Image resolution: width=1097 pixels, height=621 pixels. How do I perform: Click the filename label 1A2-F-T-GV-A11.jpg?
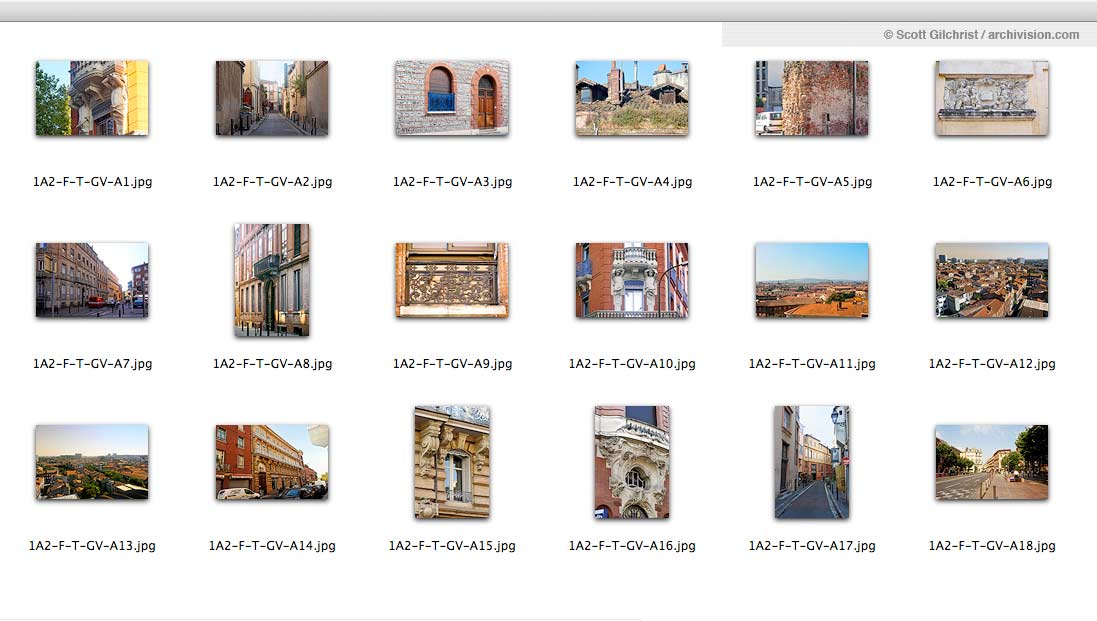[x=812, y=364]
